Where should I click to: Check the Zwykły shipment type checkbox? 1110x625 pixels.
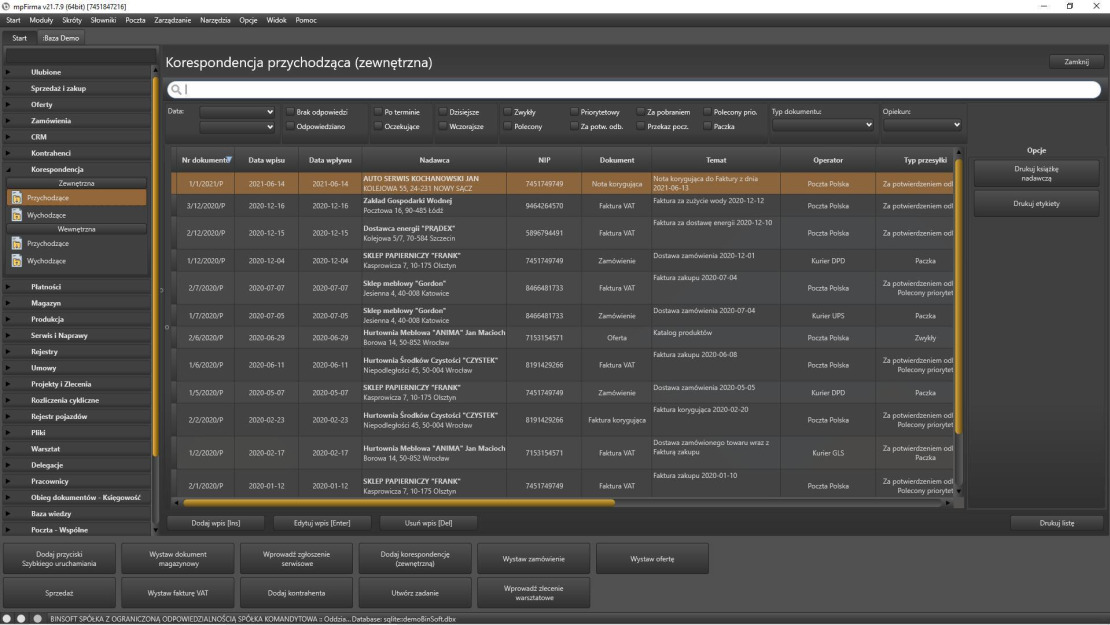[x=508, y=112]
